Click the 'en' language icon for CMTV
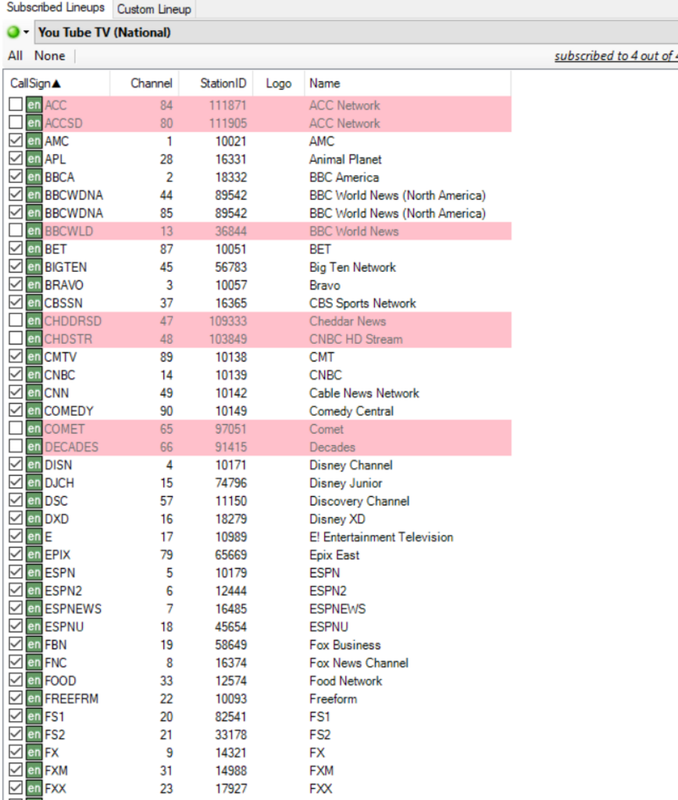 point(34,357)
